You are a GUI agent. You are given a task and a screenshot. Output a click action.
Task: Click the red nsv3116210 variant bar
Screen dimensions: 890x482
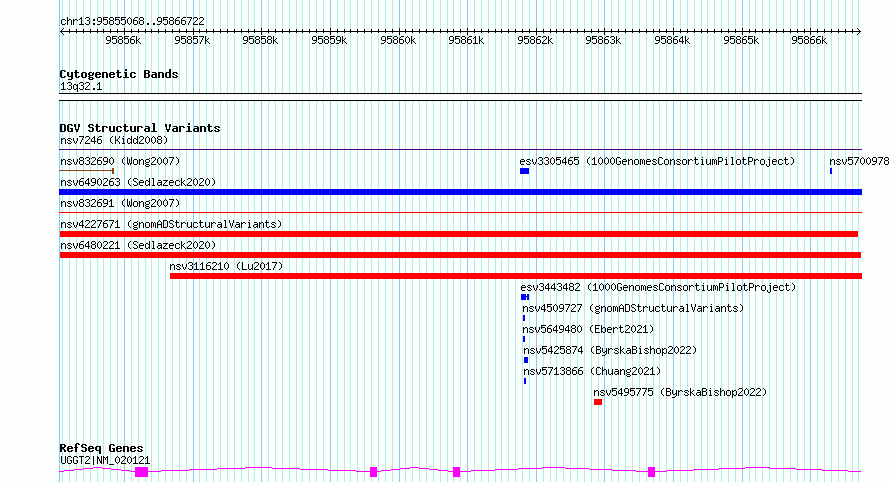(x=516, y=276)
